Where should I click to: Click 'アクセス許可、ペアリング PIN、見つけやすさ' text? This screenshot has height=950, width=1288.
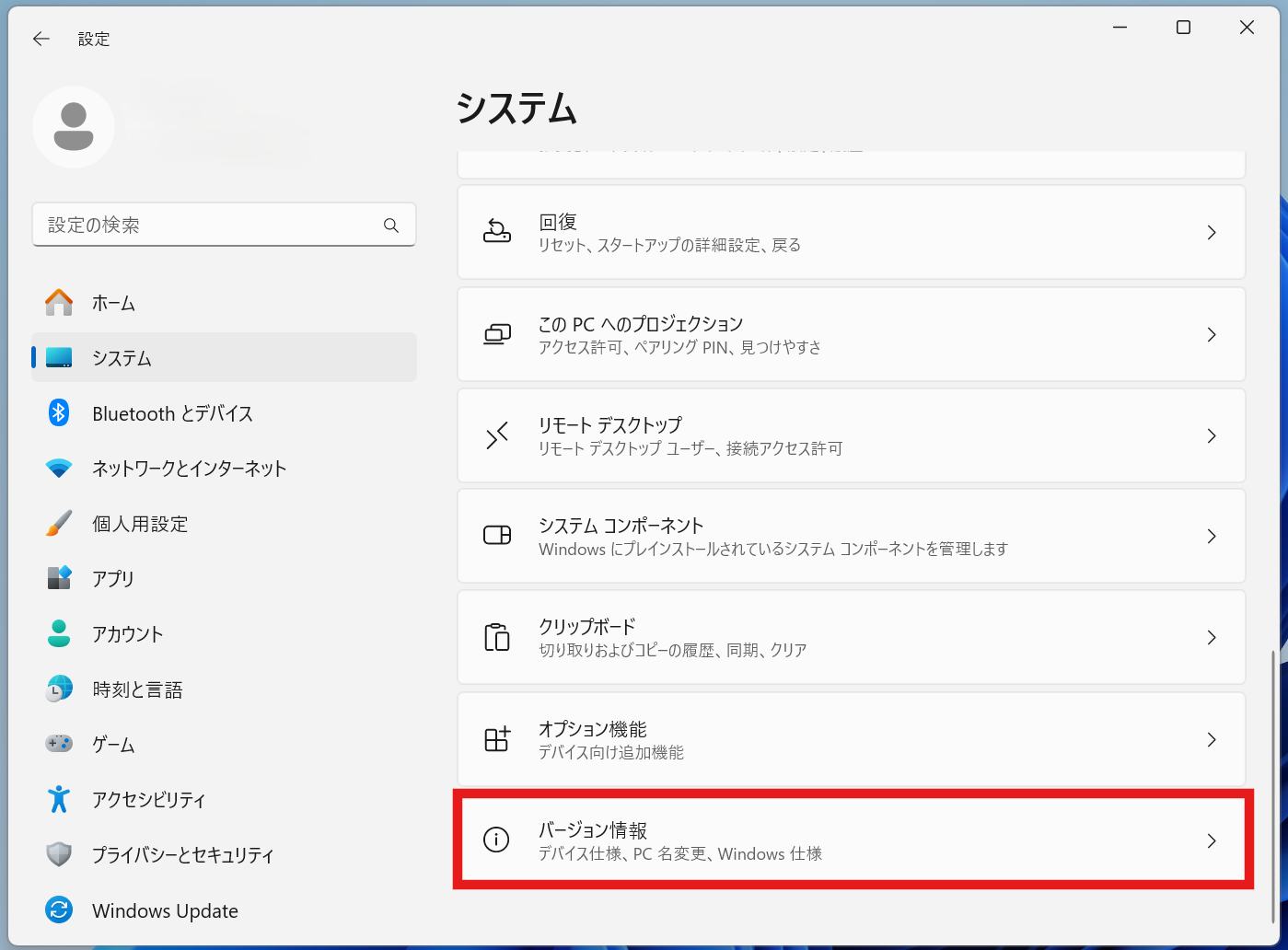coord(679,347)
